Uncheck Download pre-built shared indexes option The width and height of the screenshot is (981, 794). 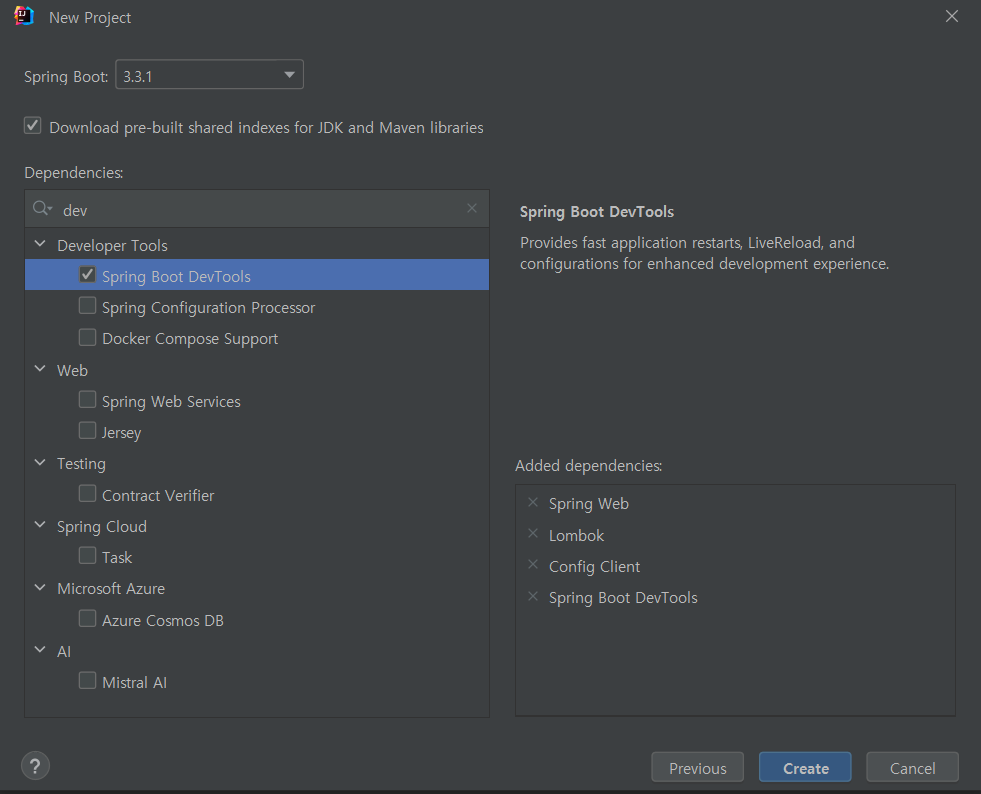[x=33, y=126]
